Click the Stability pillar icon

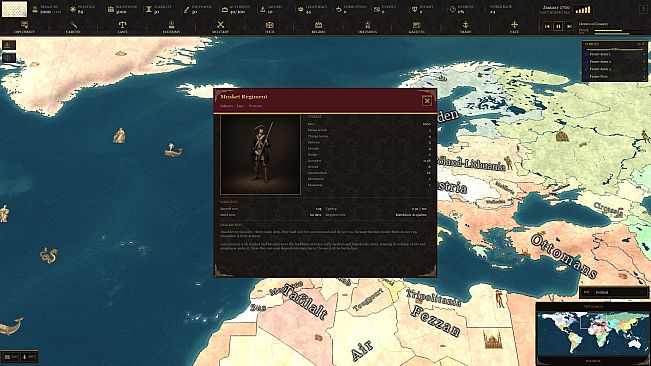click(149, 9)
